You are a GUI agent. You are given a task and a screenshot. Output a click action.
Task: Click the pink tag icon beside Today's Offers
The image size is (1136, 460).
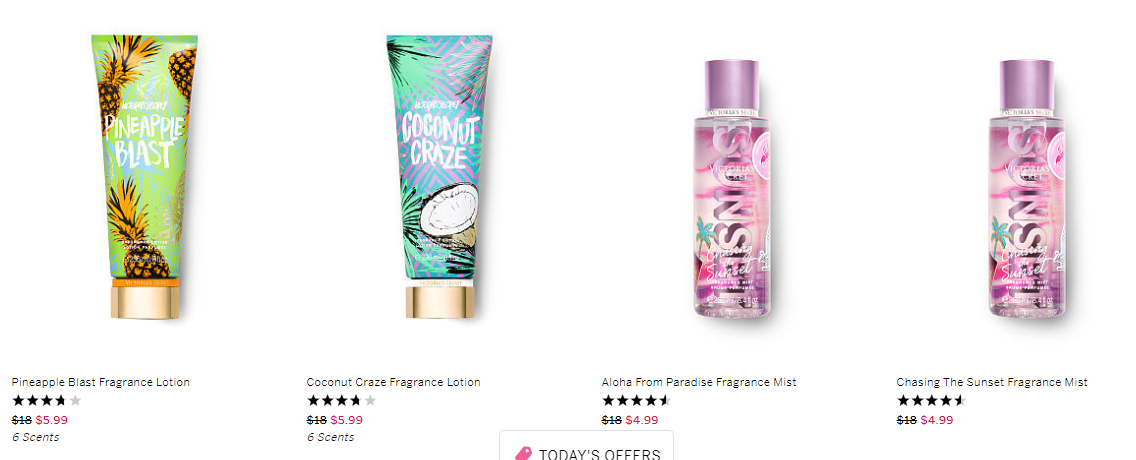pyautogui.click(x=523, y=454)
